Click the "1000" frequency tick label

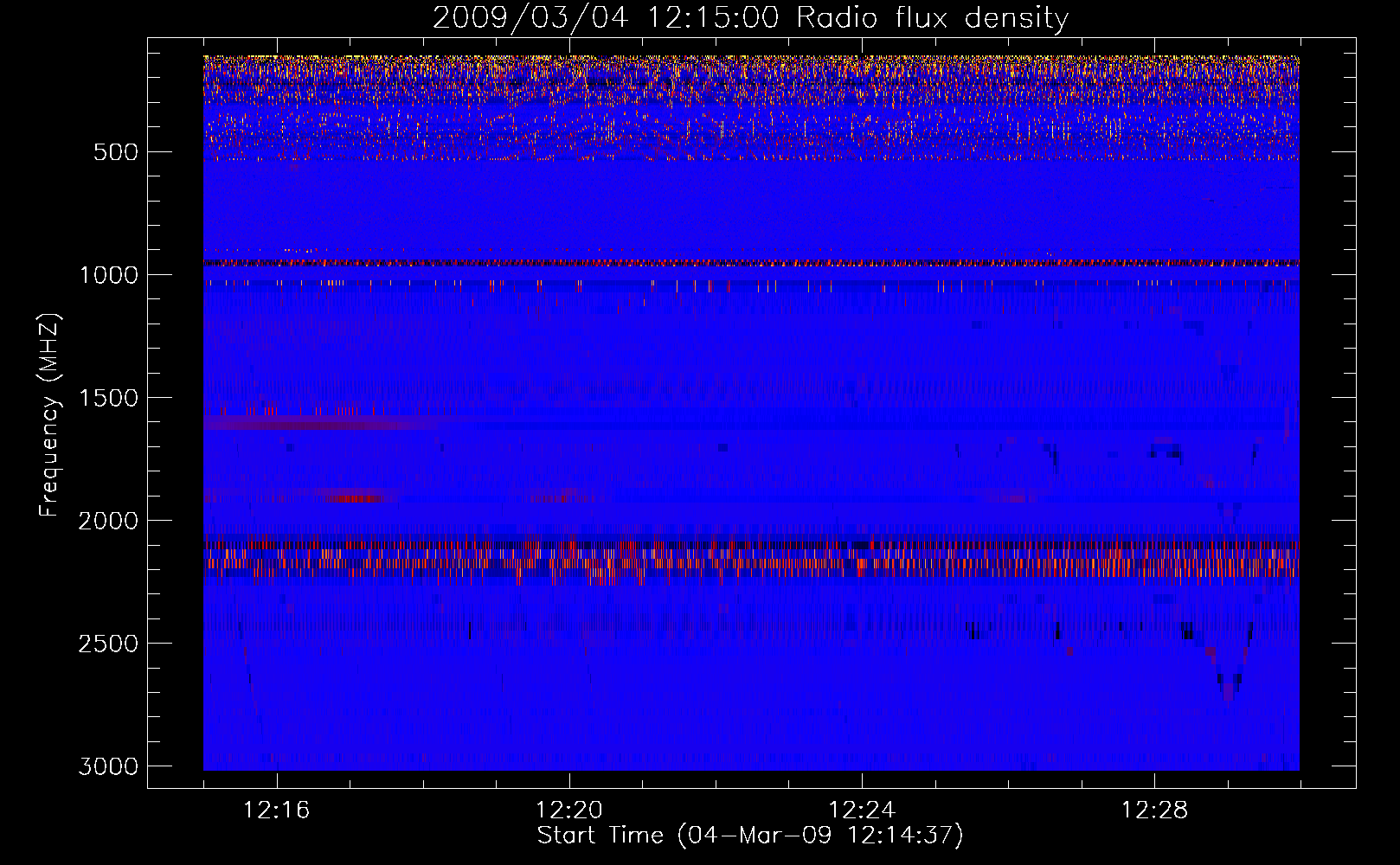tap(108, 275)
